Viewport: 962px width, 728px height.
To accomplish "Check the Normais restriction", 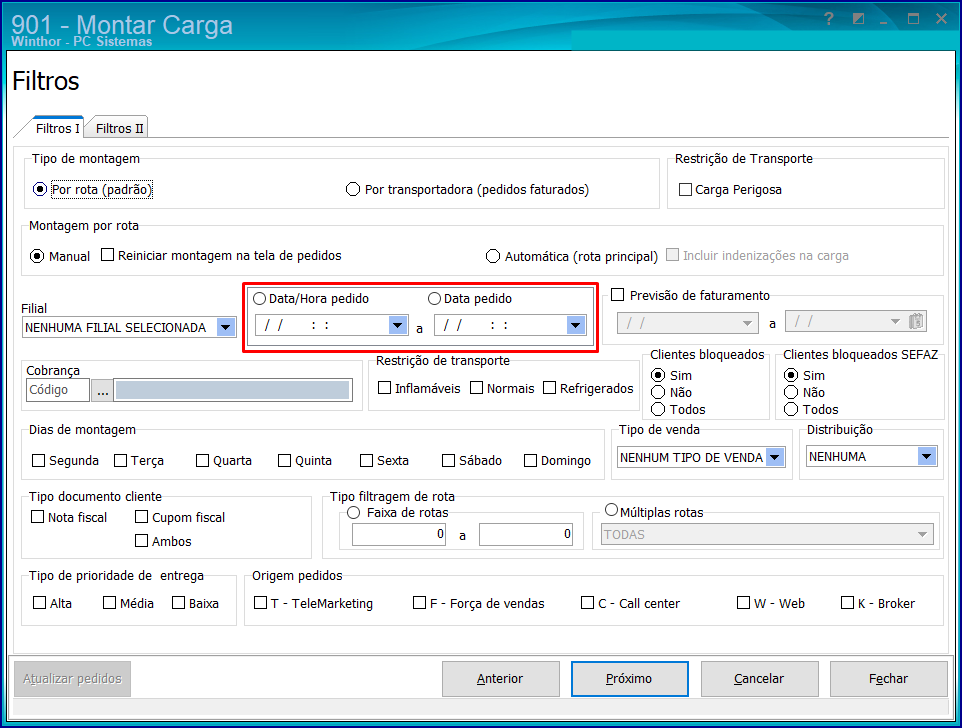I will click(476, 388).
